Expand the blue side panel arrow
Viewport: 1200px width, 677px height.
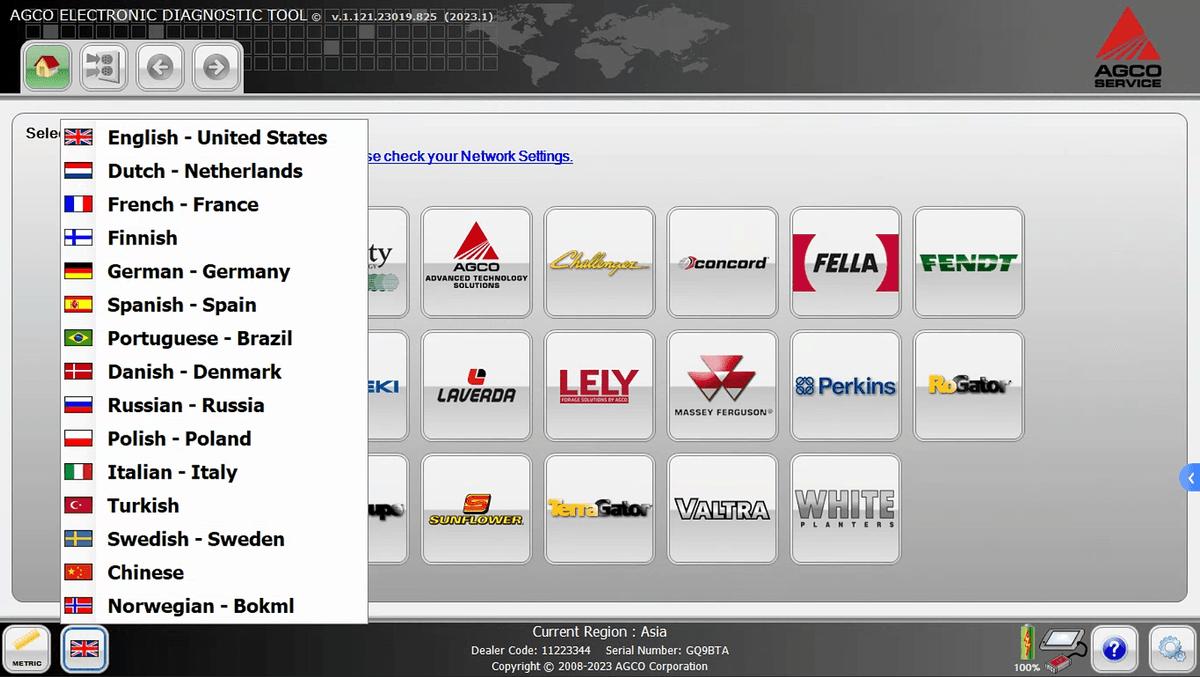pyautogui.click(x=1190, y=478)
